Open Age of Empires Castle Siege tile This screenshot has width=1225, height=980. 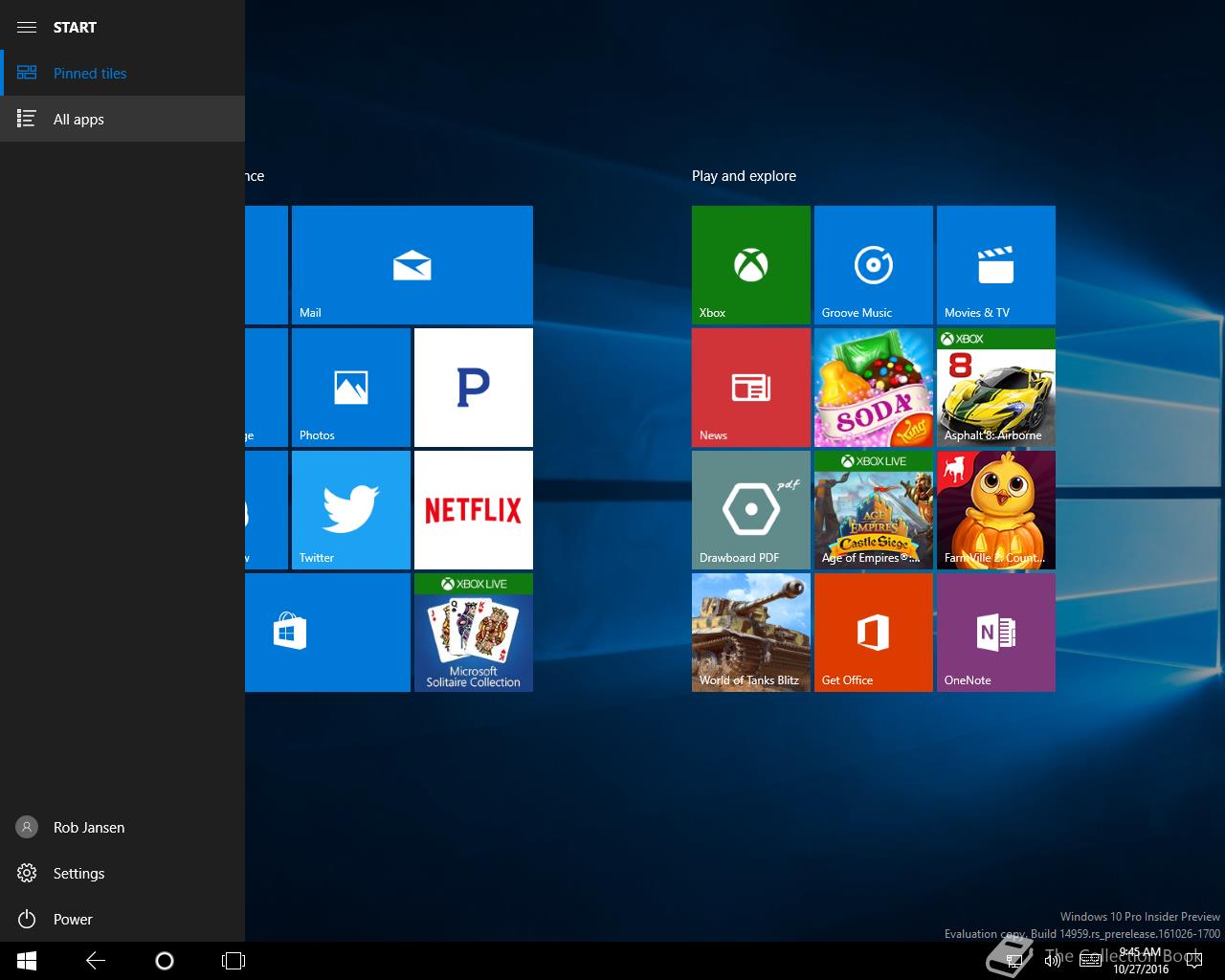(874, 510)
